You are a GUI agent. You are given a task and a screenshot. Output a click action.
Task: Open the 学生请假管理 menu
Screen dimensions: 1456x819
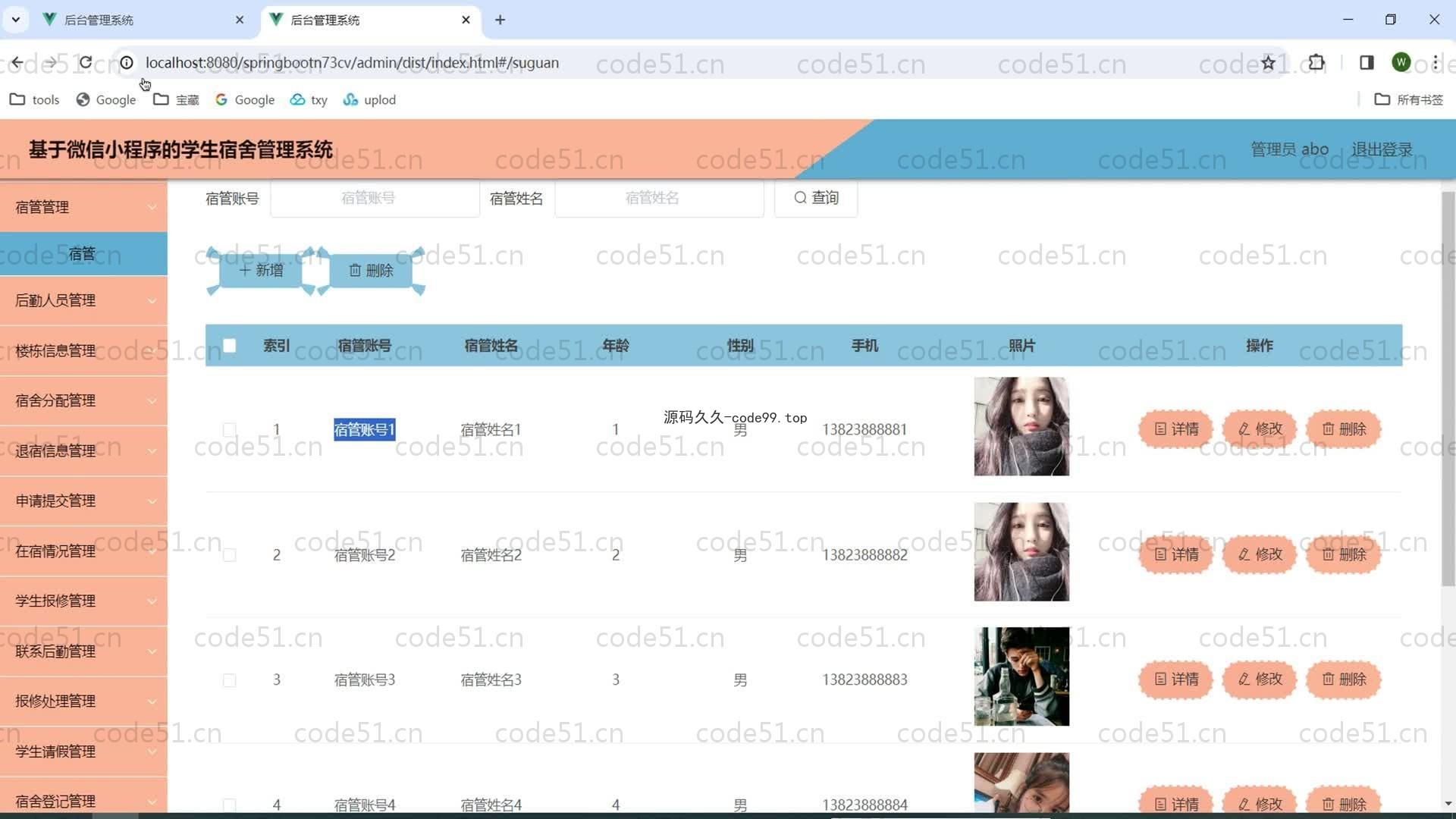tap(83, 751)
